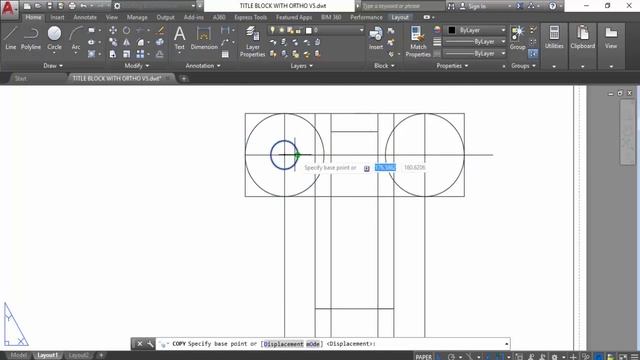Open Layer Properties manager
This screenshot has width=640, height=360.
click(252, 41)
